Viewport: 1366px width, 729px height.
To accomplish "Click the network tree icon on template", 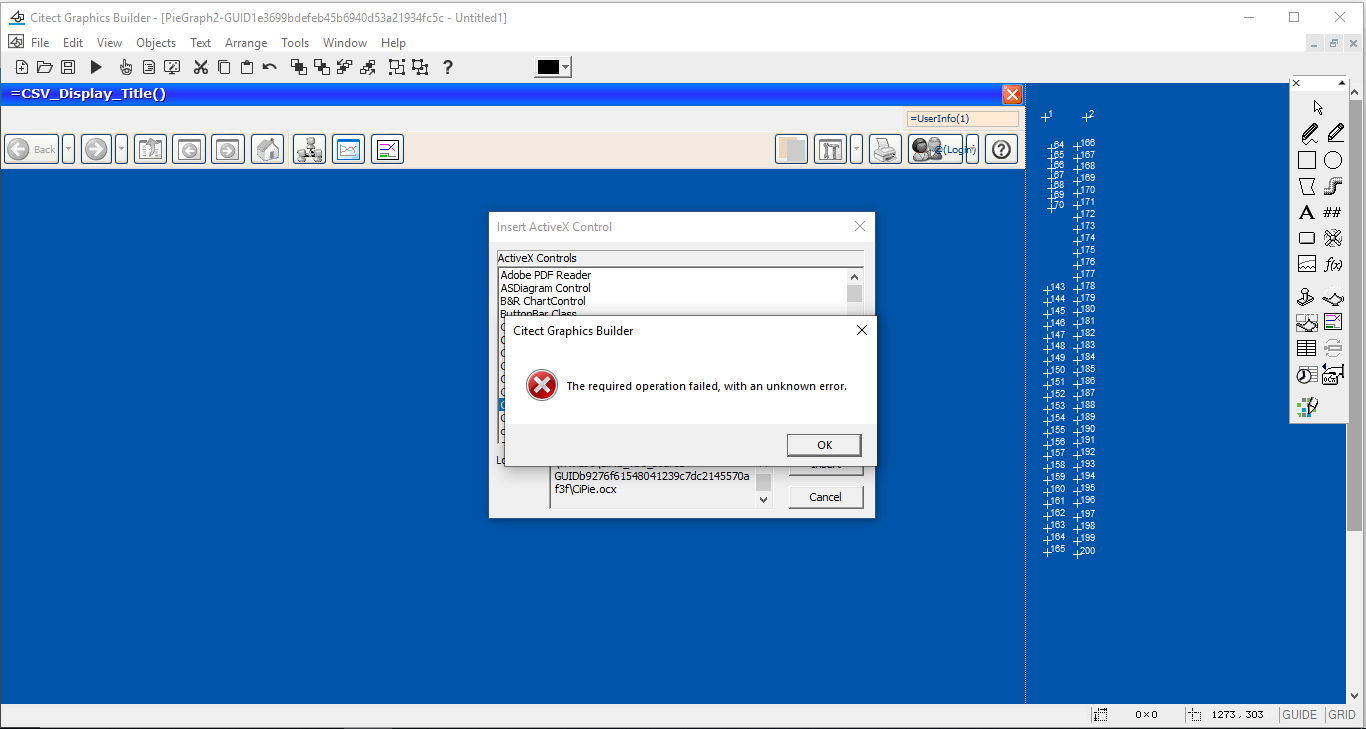I will click(x=309, y=149).
